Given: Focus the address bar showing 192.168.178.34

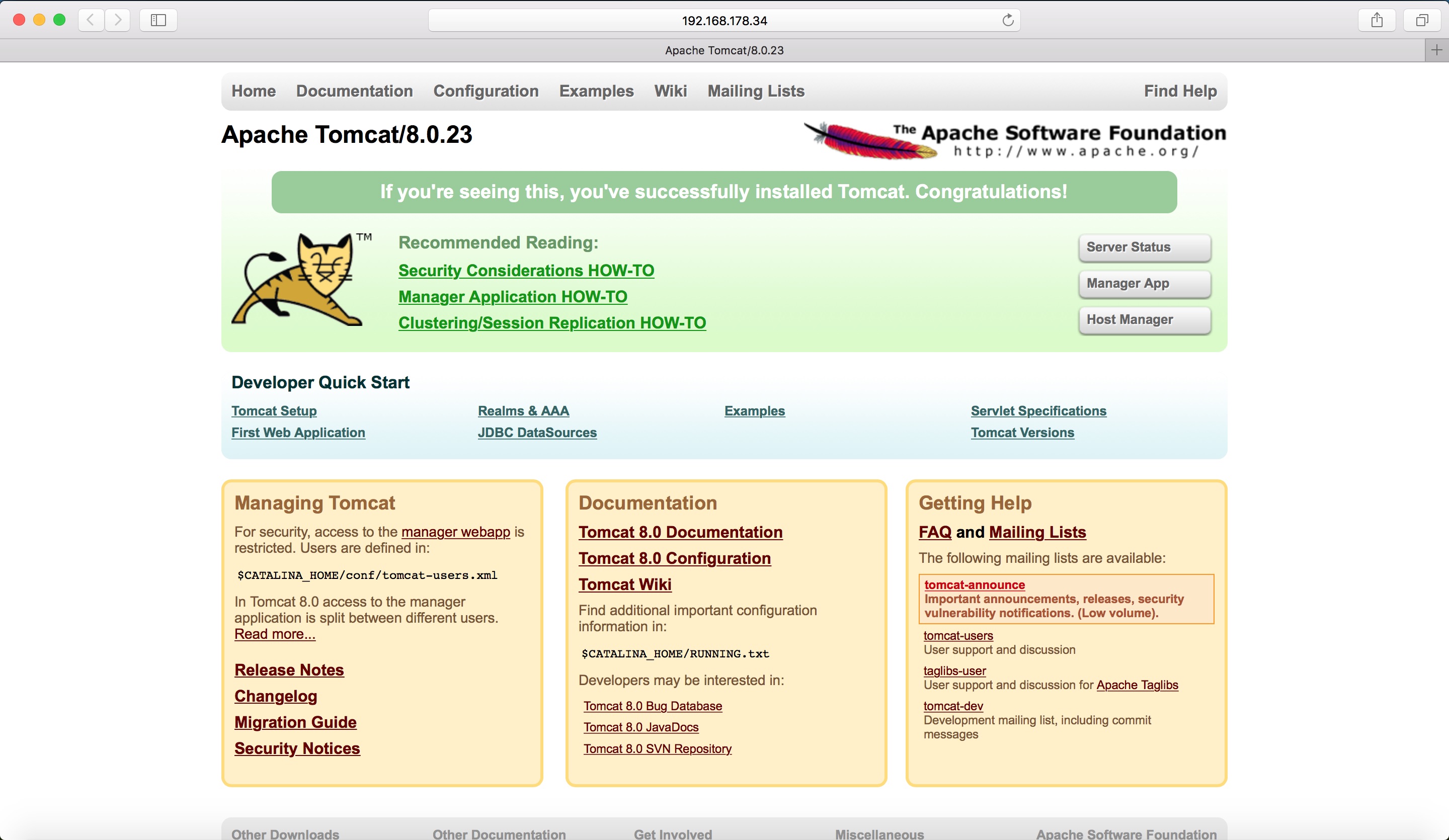Looking at the screenshot, I should pos(724,20).
